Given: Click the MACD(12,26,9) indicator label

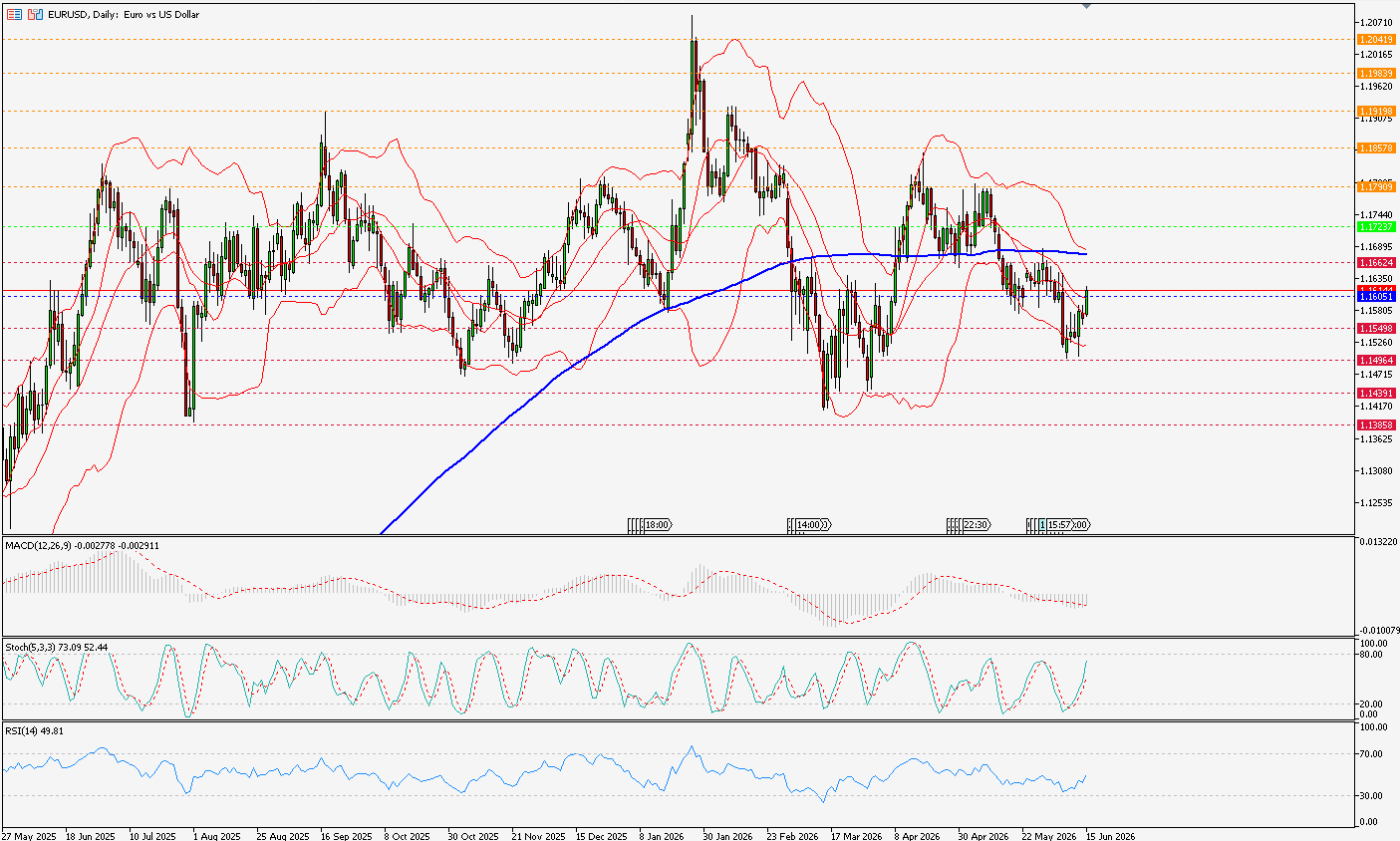Looking at the screenshot, I should (82, 546).
